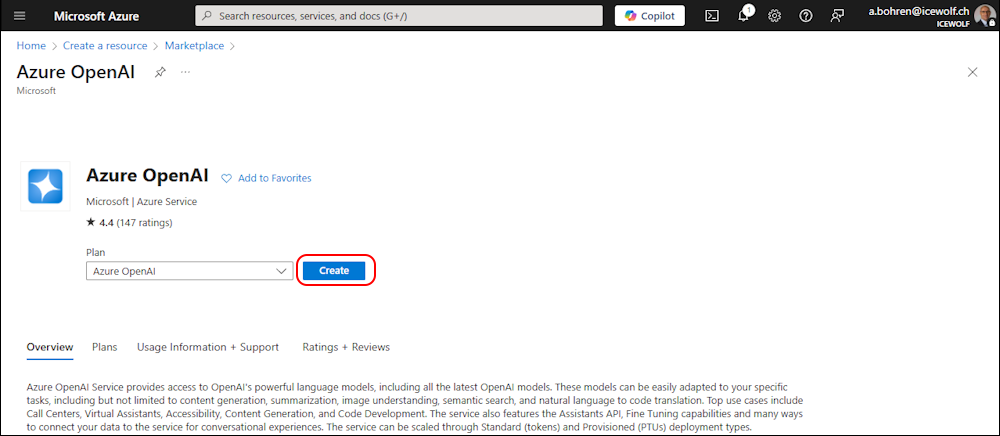
Task: Open the Azure portal hamburger menu
Action: (20, 16)
